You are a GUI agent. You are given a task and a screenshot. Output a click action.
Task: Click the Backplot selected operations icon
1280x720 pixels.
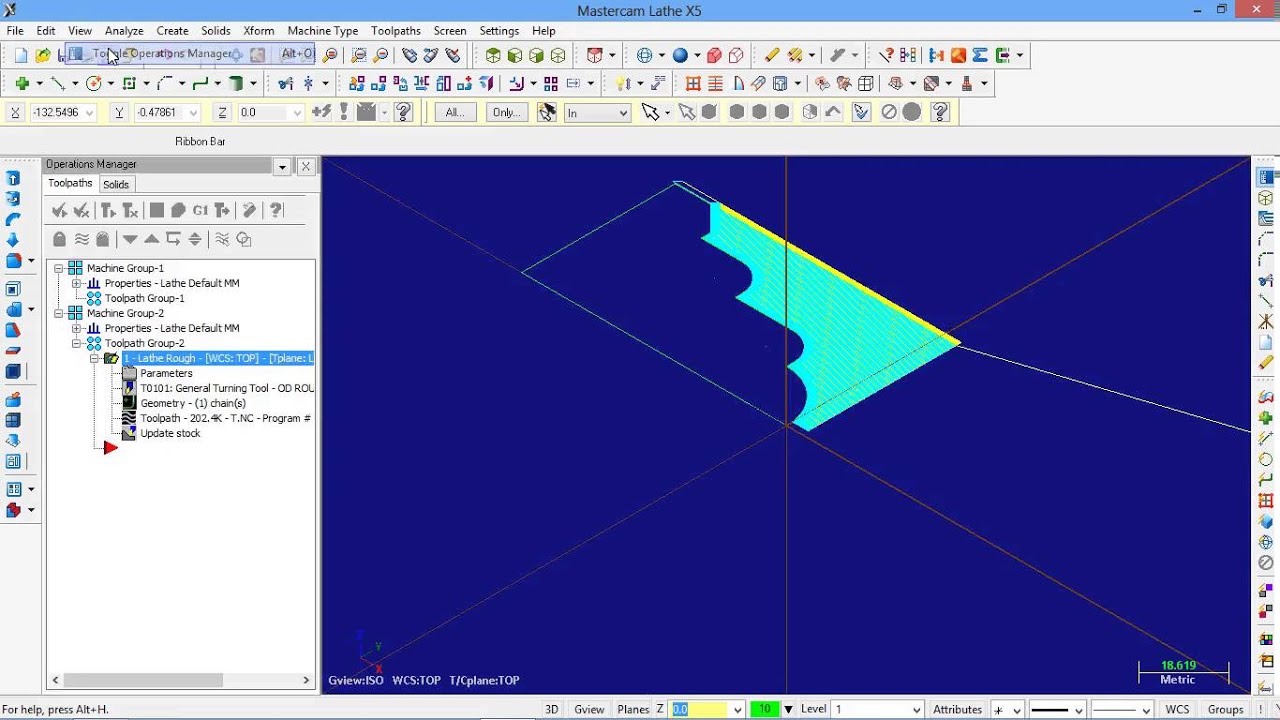tap(156, 210)
